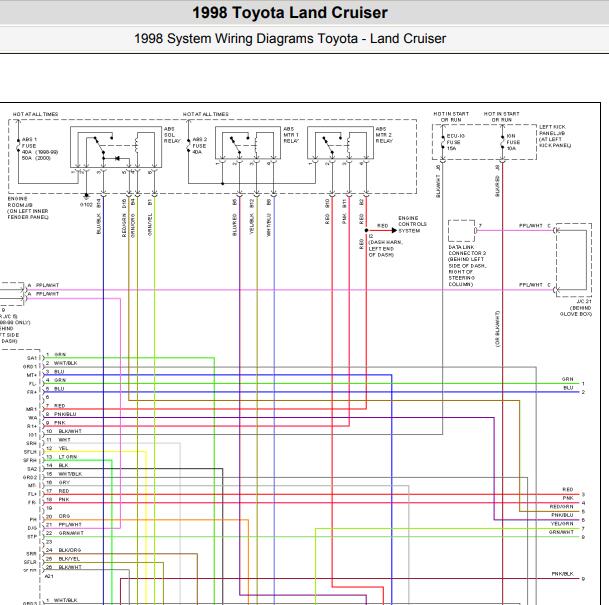Click the vertical 'BLU/BLK B14' wire label
609x605 pixels.
99,217
